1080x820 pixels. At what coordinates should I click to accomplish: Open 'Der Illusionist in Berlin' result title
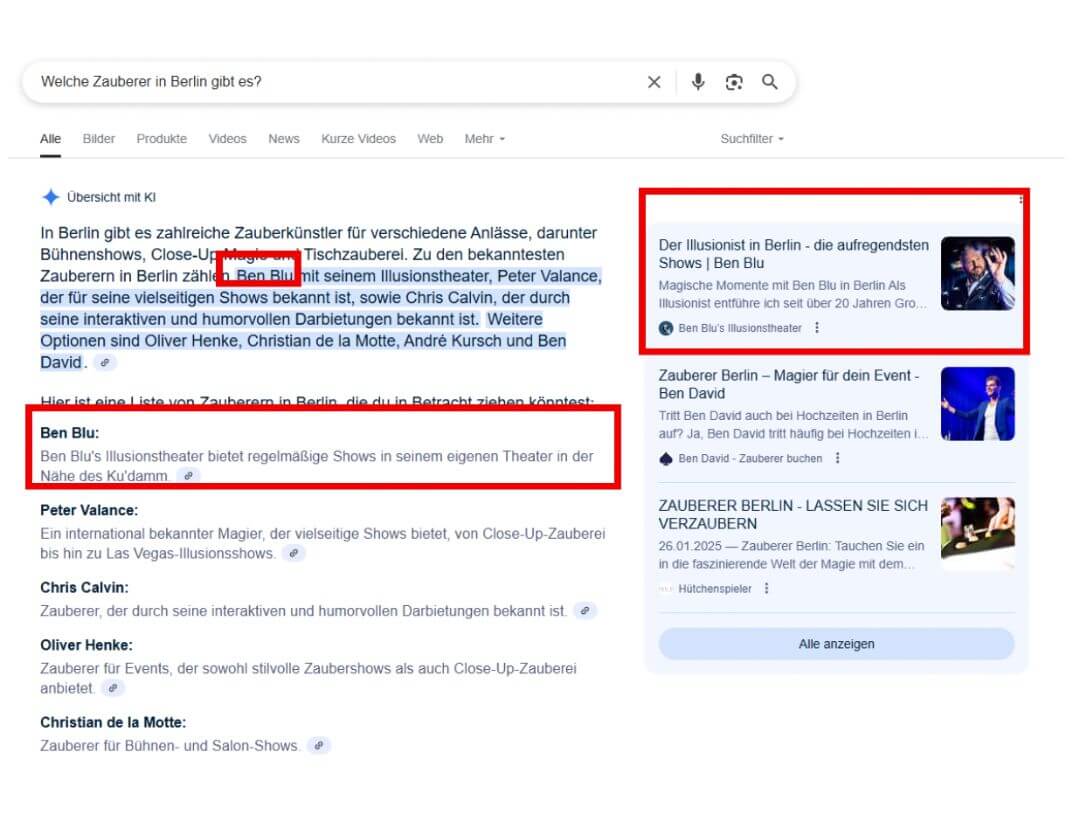pos(793,254)
